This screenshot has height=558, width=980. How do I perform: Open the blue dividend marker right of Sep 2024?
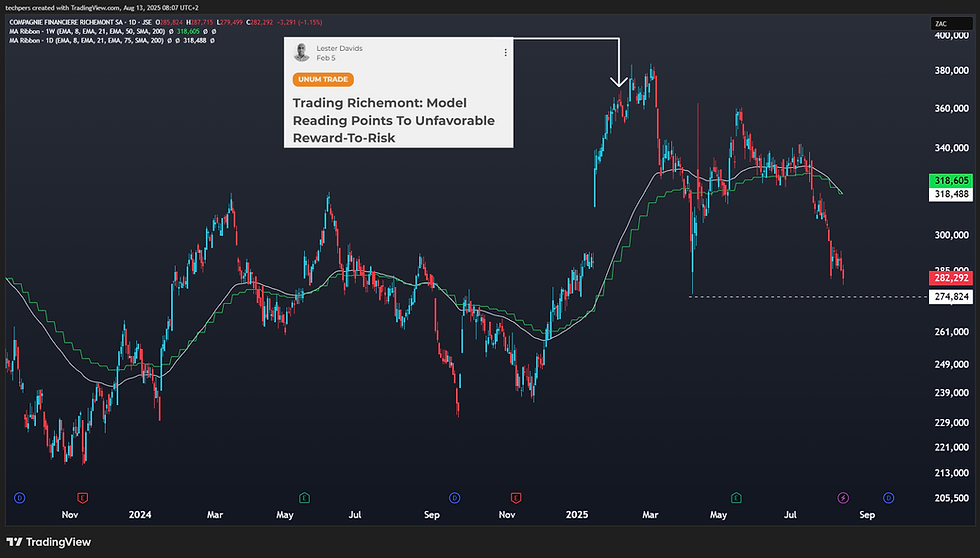pos(454,498)
